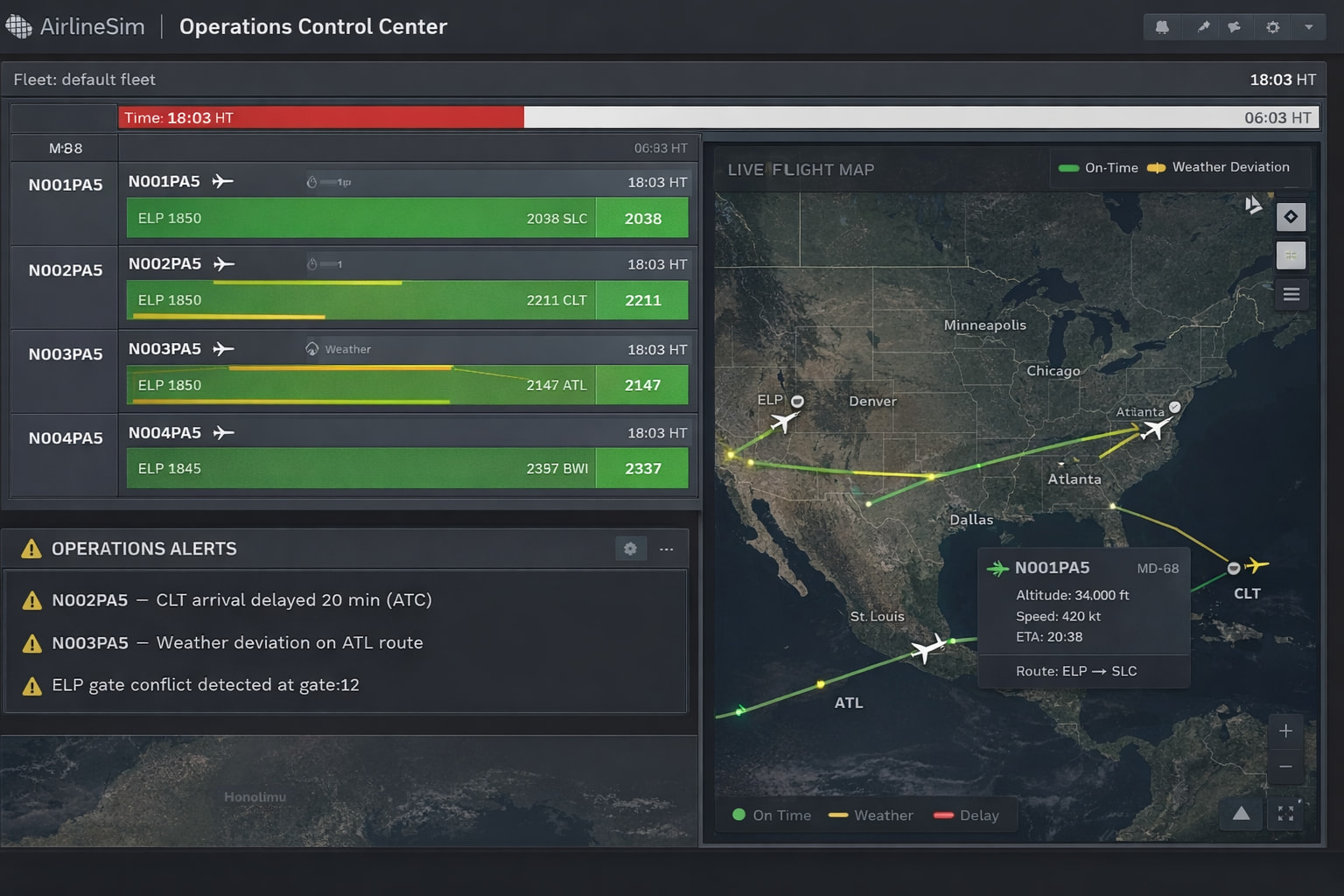This screenshot has width=1344, height=896.
Task: Open the map hamburger menu
Action: point(1291,295)
